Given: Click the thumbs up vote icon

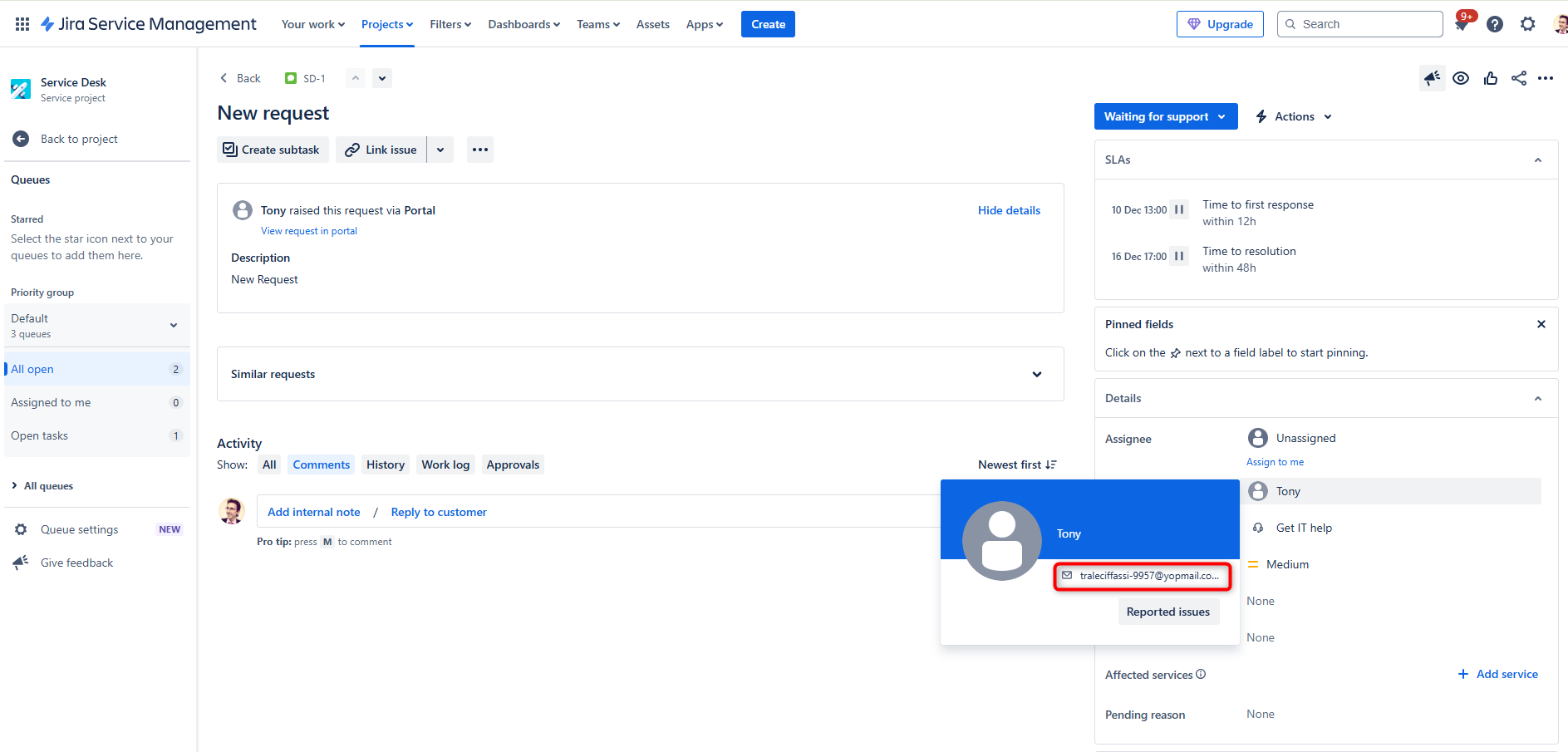Looking at the screenshot, I should (x=1491, y=78).
